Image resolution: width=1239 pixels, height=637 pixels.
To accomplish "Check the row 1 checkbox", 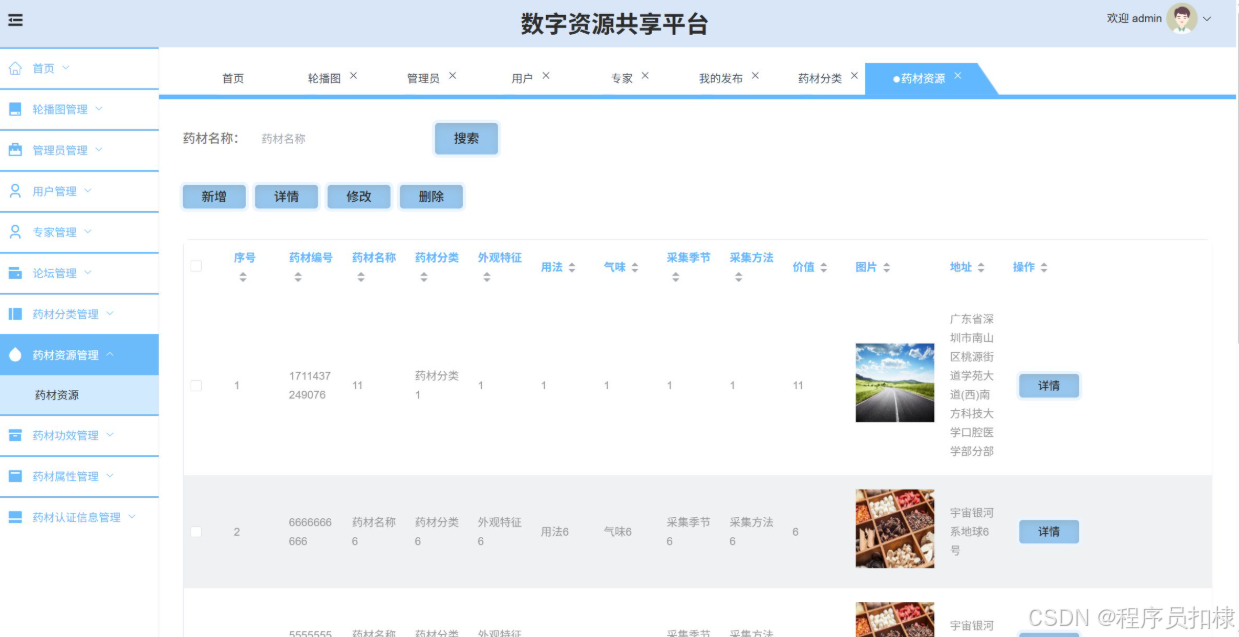I will (196, 385).
